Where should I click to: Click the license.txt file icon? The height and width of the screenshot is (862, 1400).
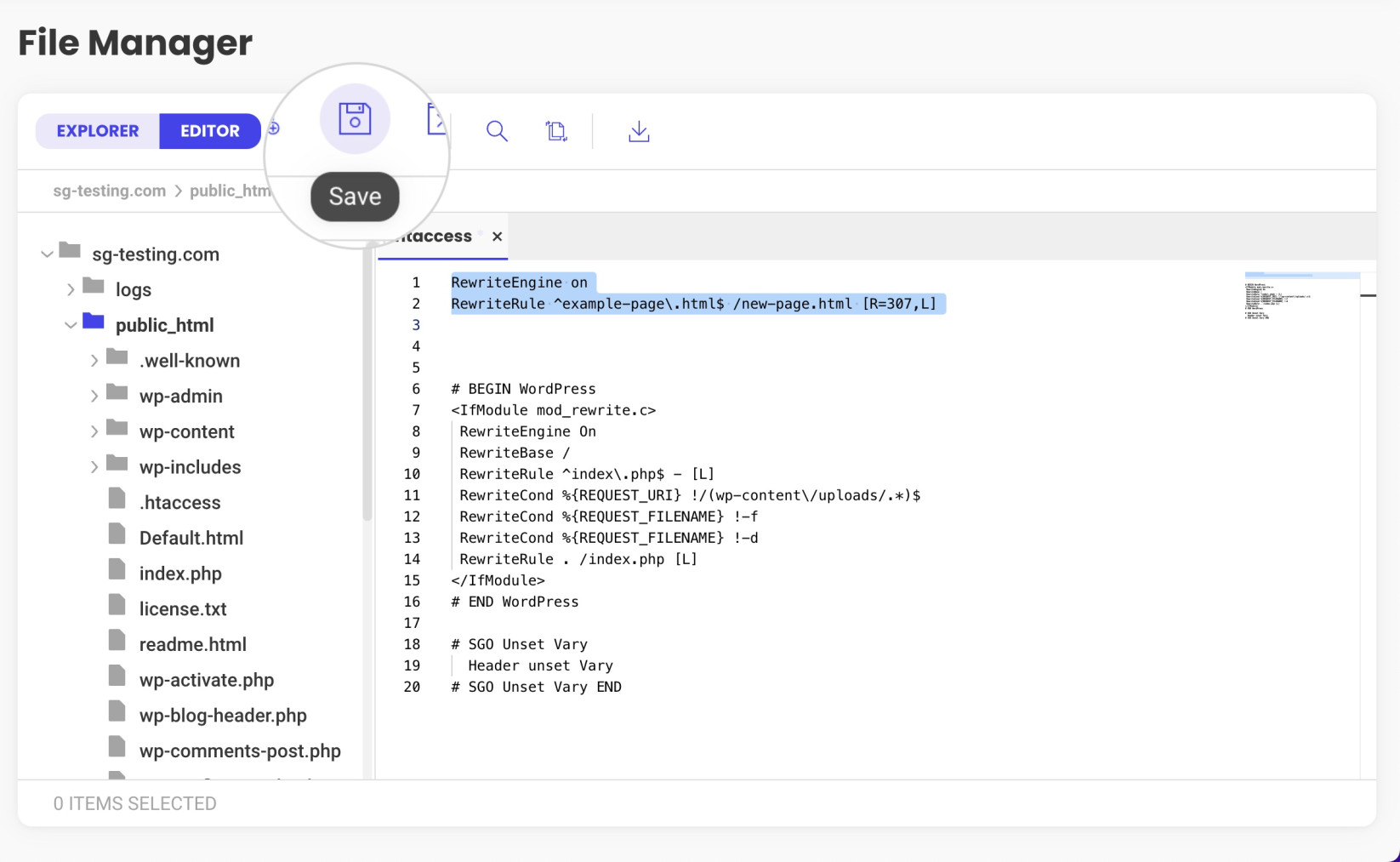pos(117,605)
